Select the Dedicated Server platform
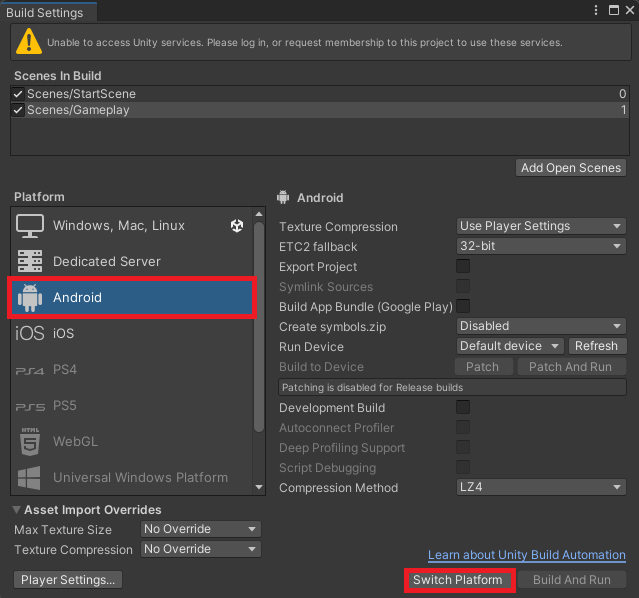This screenshot has height=598, width=639. [x=132, y=262]
